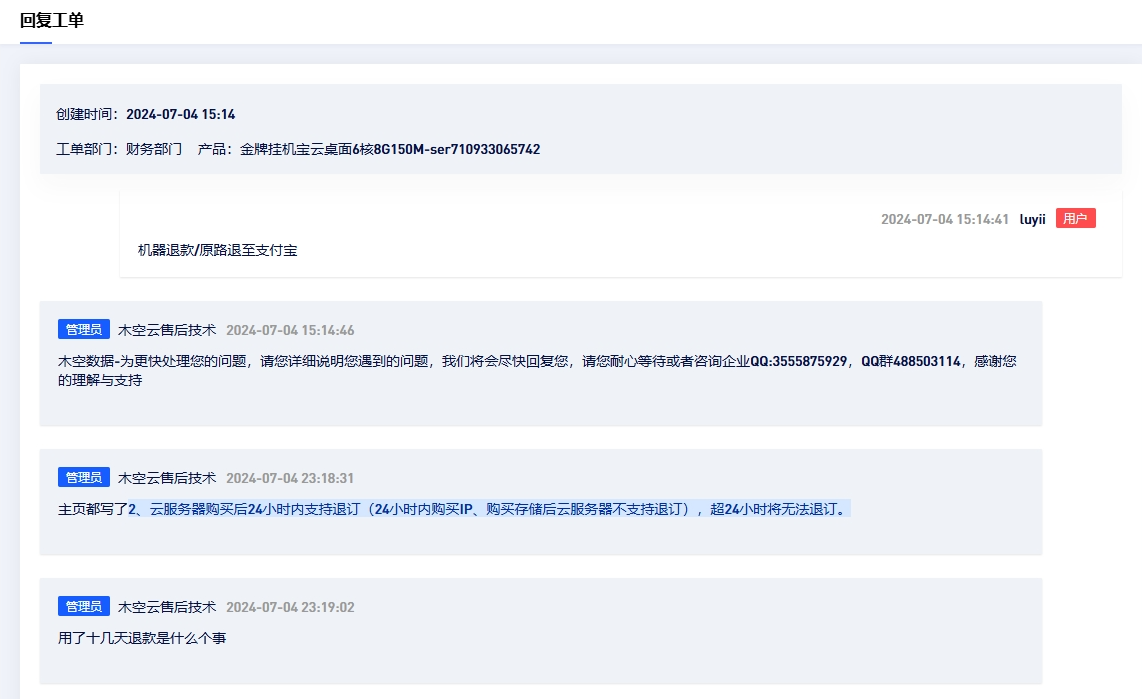Click the 管理员 badge on the 15:14:46 reply
Viewport: 1142px width, 699px height.
point(84,330)
